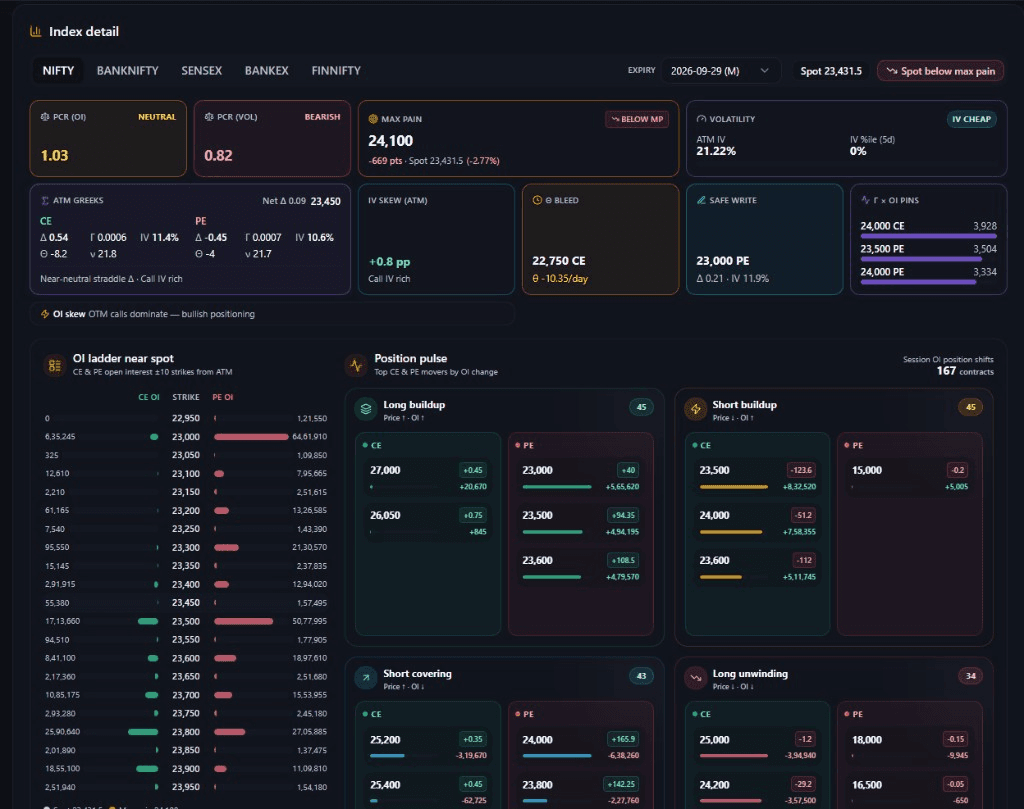Click the Long unwinding trend-down icon
1024x809 pixels.
coord(696,678)
